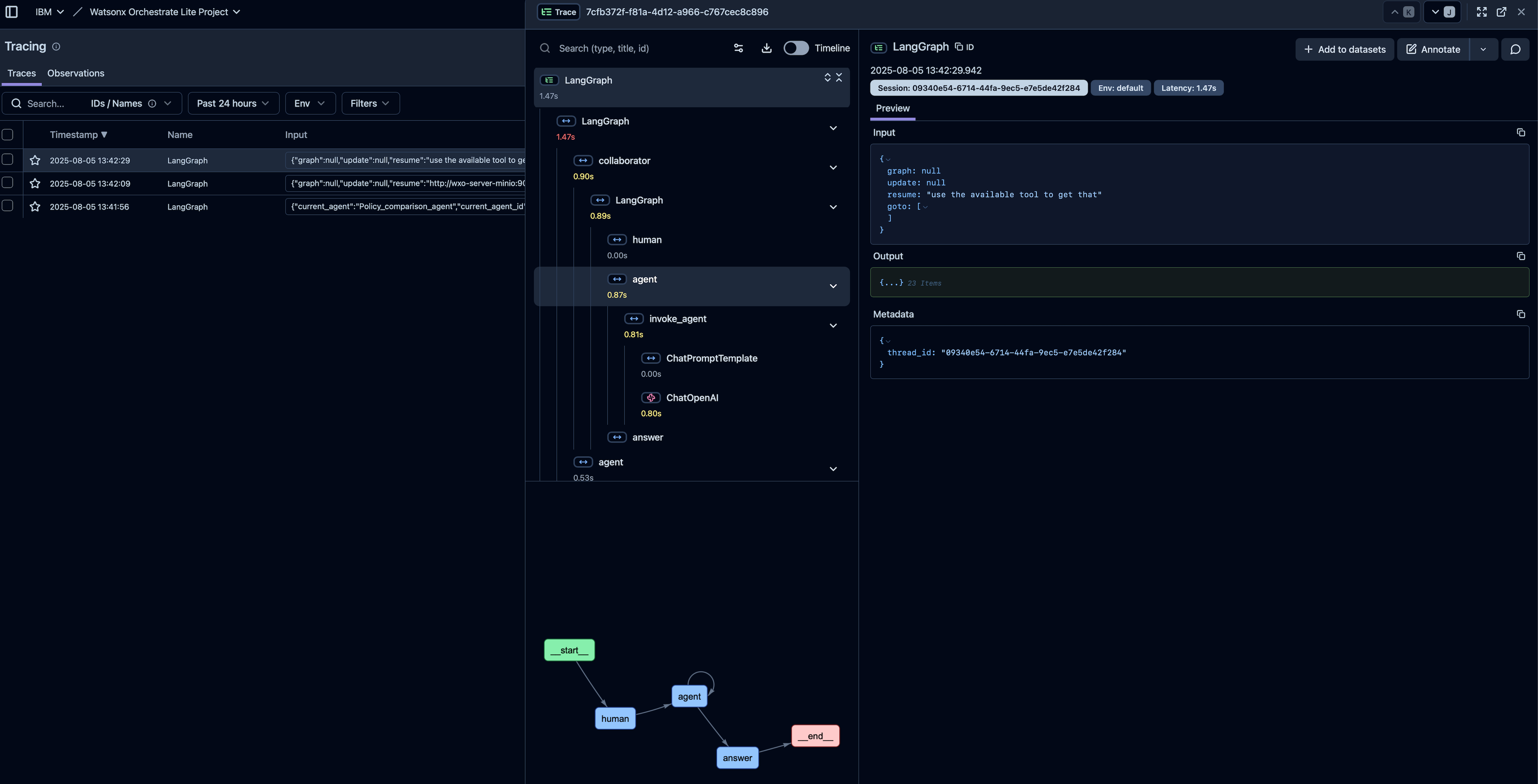Click the trace search input field
This screenshot has height=784, width=1538.
(639, 48)
